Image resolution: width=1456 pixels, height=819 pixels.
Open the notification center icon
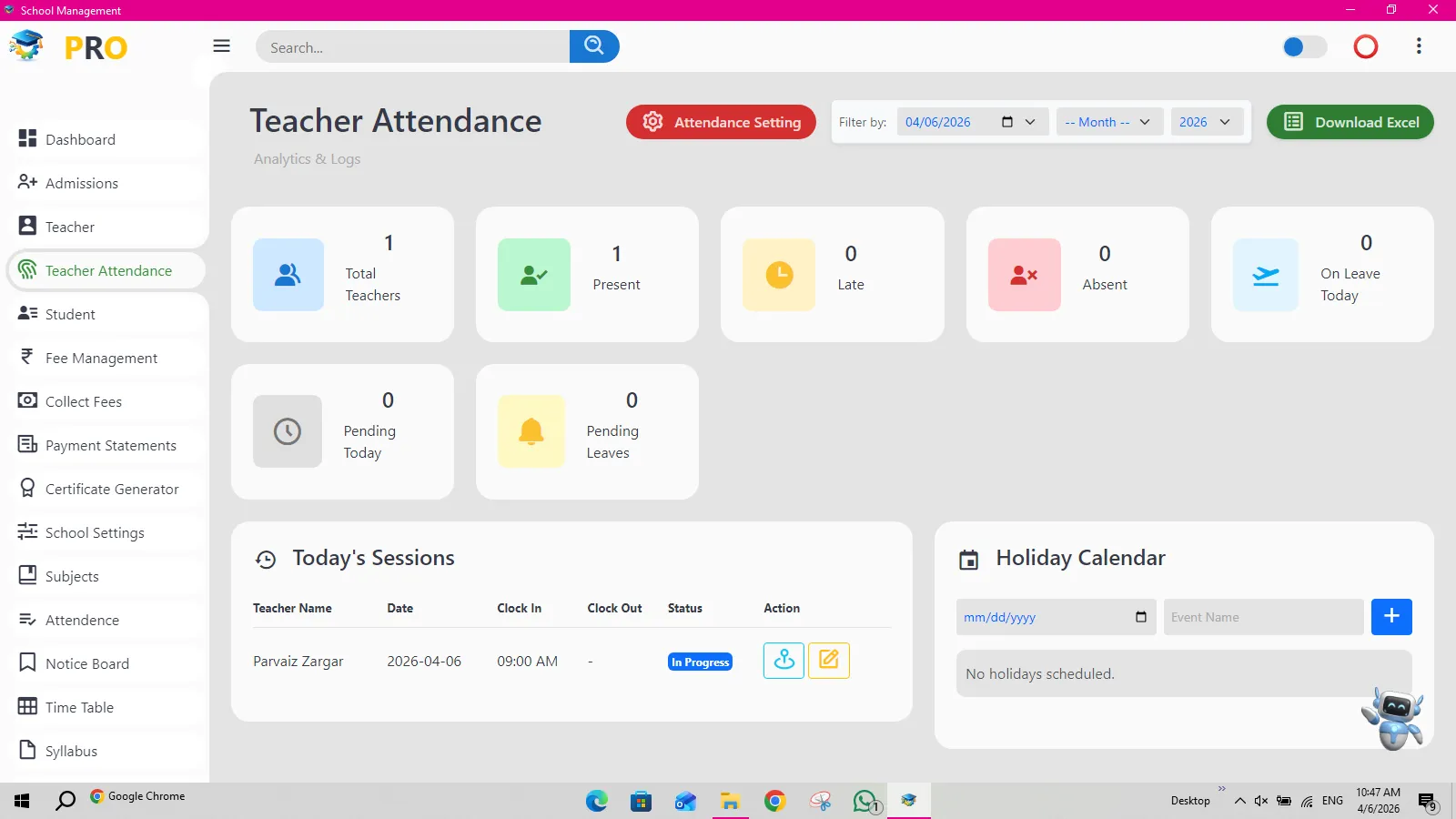[x=1427, y=802]
